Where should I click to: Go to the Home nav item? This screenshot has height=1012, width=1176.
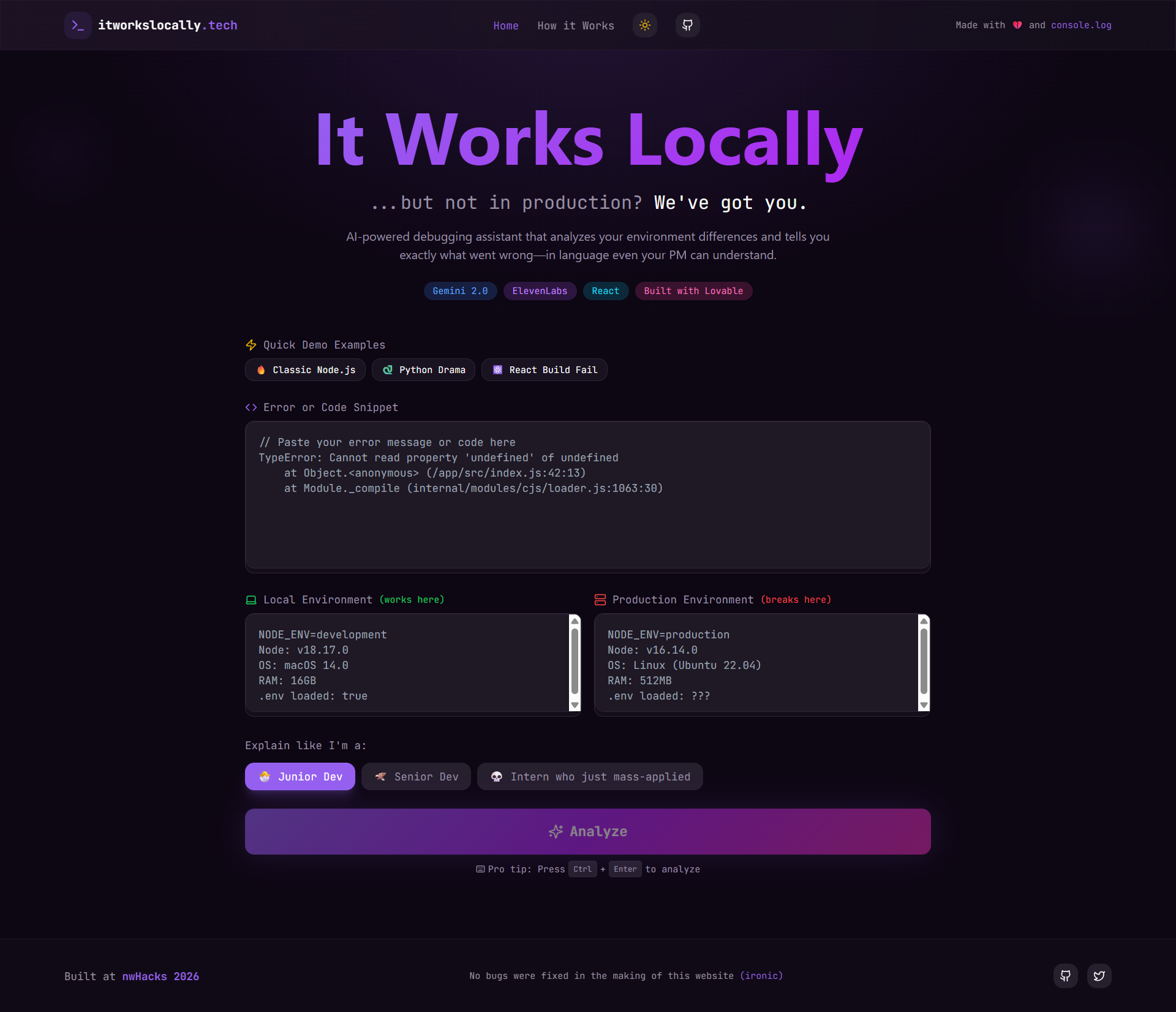pyautogui.click(x=506, y=26)
